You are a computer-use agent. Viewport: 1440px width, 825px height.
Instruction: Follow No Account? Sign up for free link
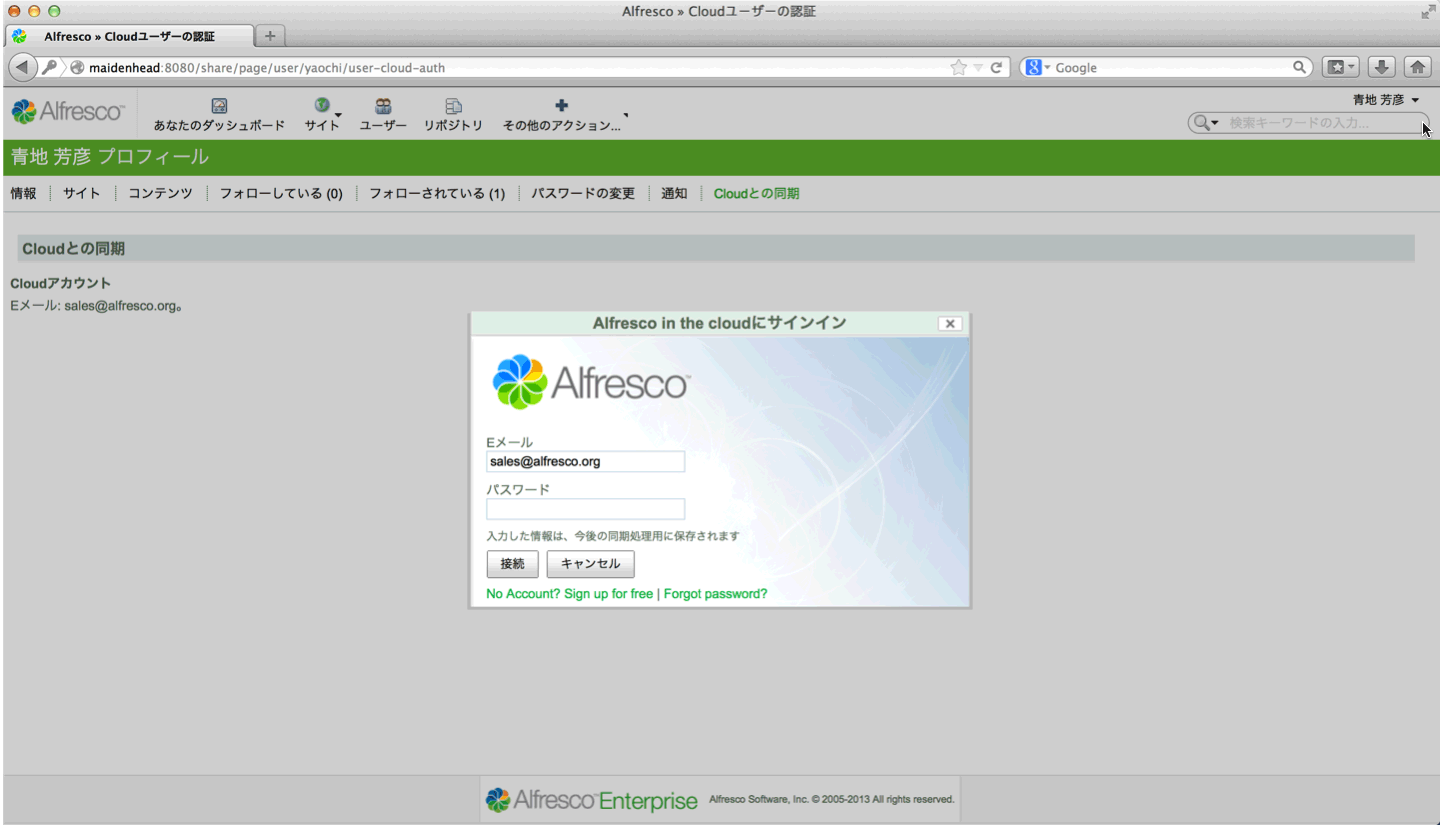coord(569,594)
